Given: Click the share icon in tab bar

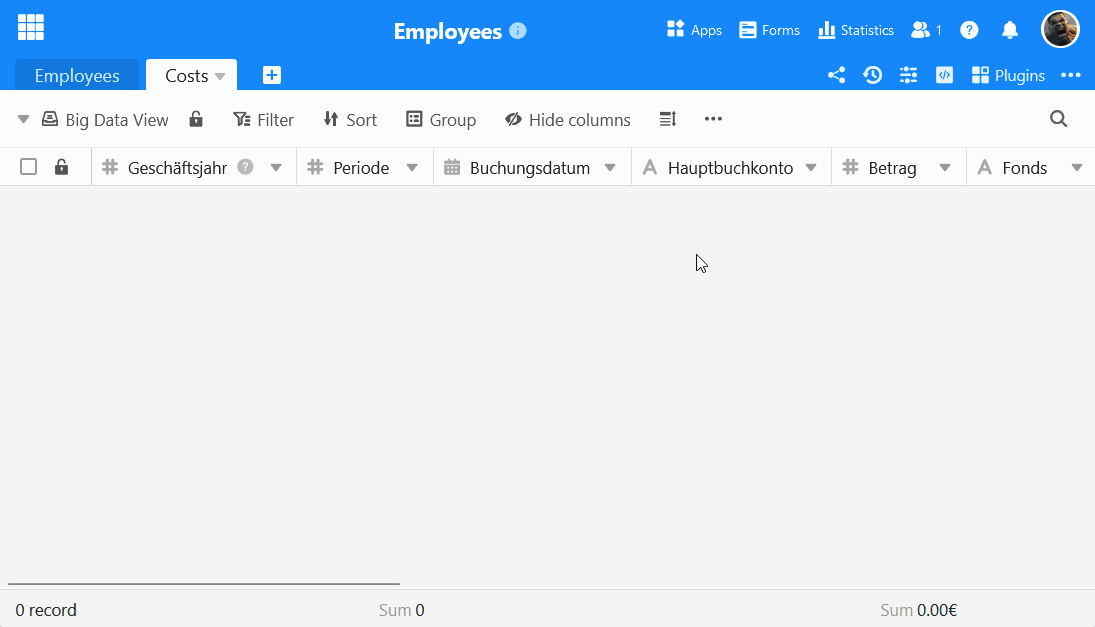Looking at the screenshot, I should [836, 75].
